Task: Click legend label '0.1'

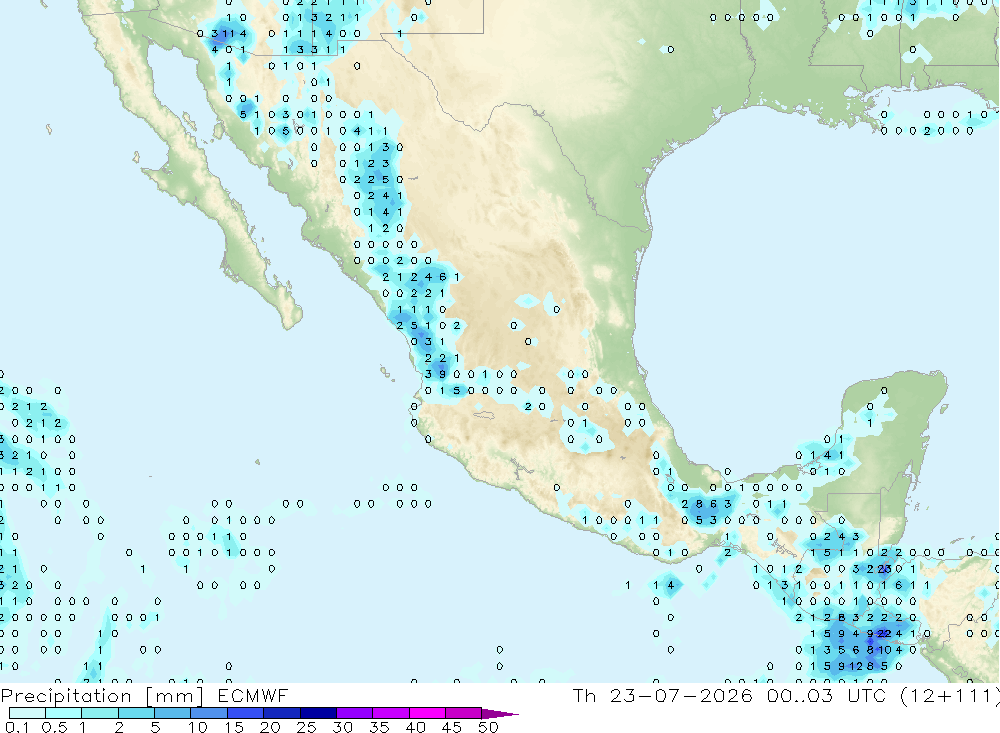Action: point(18,727)
